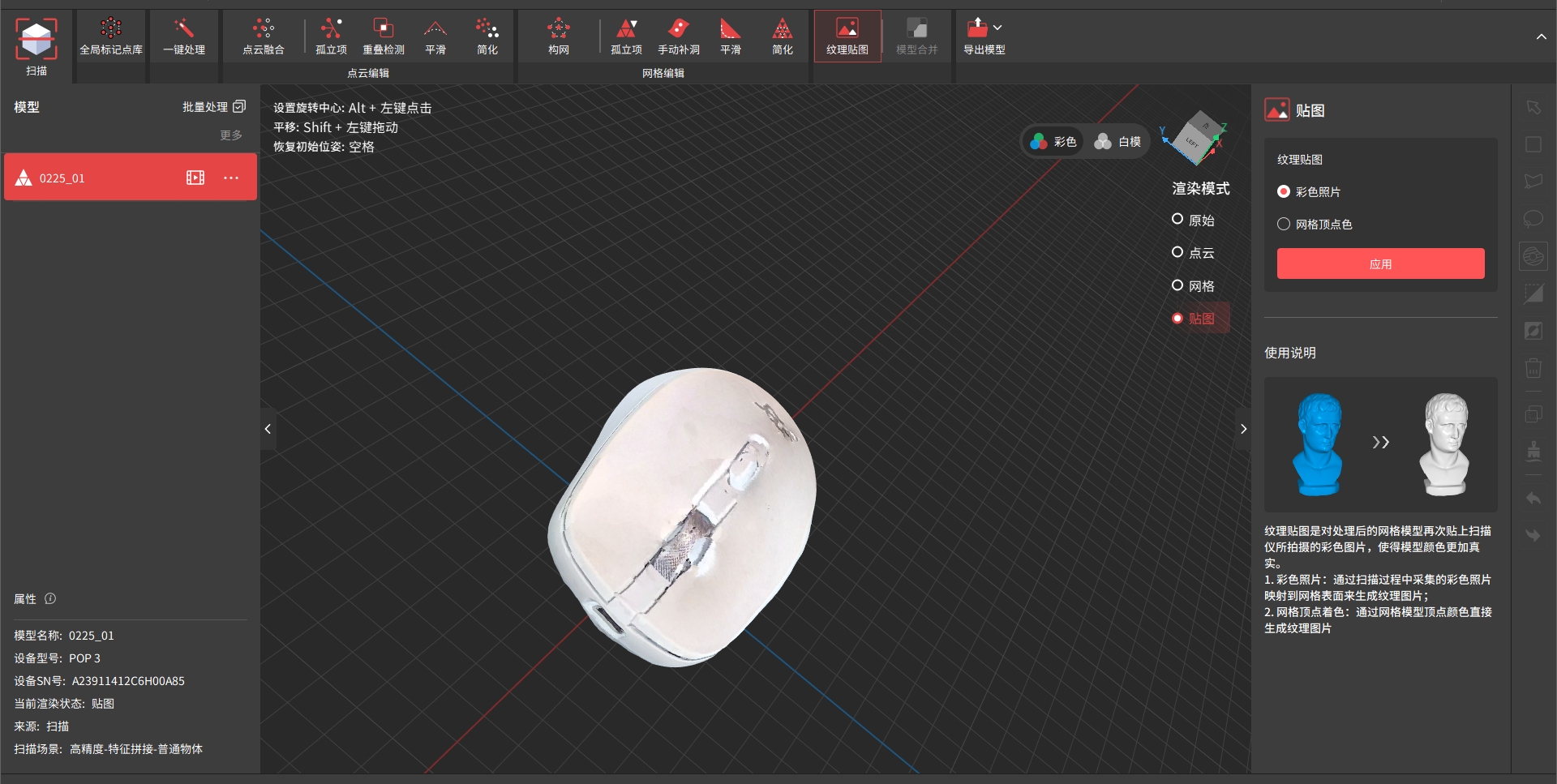Simplify the point cloud (简化)
Viewport: 1557px width, 784px height.
tap(487, 38)
